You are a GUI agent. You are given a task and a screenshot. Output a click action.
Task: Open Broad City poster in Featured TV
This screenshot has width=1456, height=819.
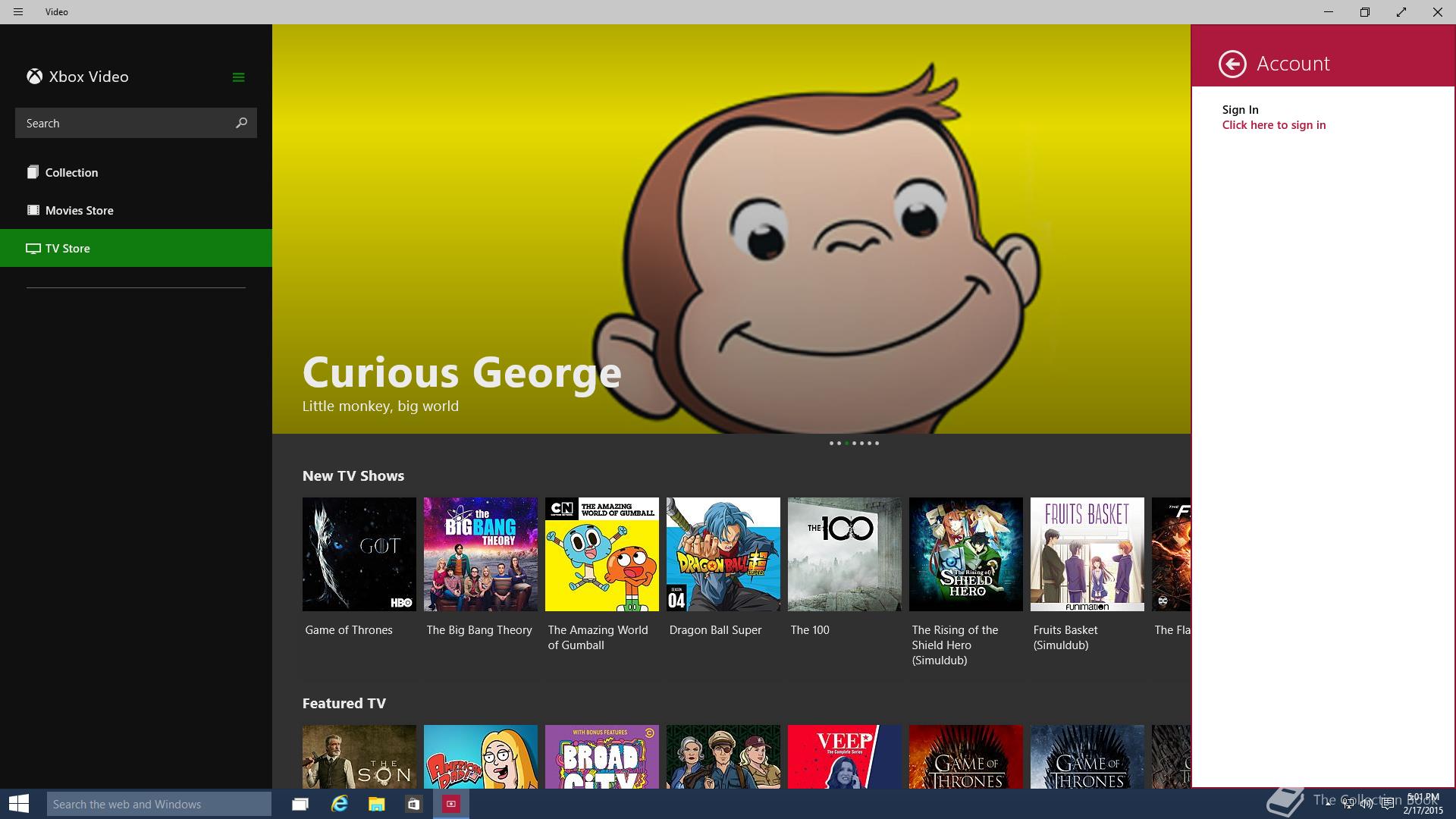pyautogui.click(x=602, y=756)
